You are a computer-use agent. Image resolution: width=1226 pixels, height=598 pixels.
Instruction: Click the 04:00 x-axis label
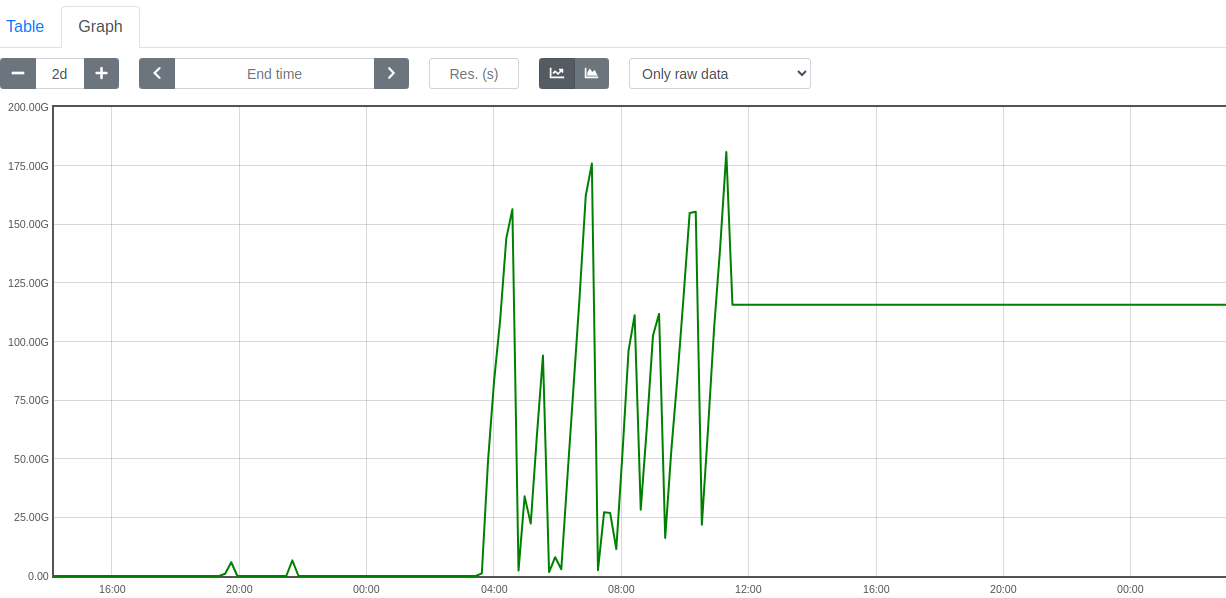[x=494, y=589]
